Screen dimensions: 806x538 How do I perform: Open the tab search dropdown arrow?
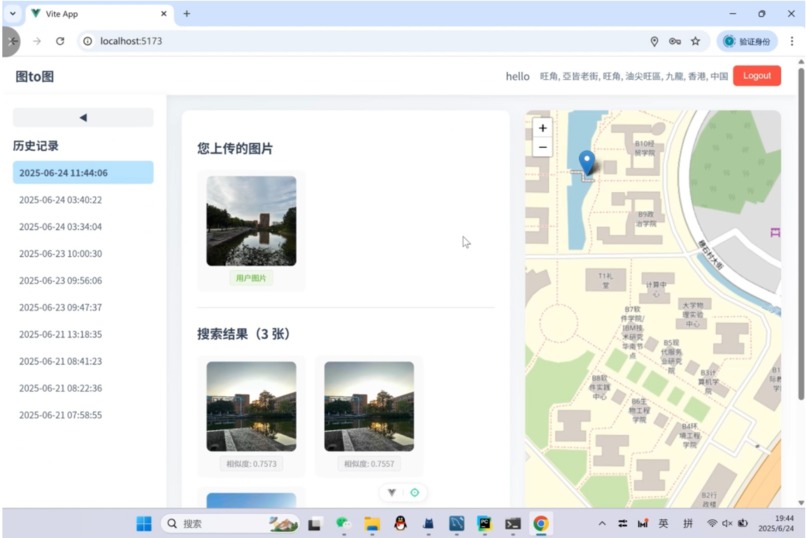12,14
